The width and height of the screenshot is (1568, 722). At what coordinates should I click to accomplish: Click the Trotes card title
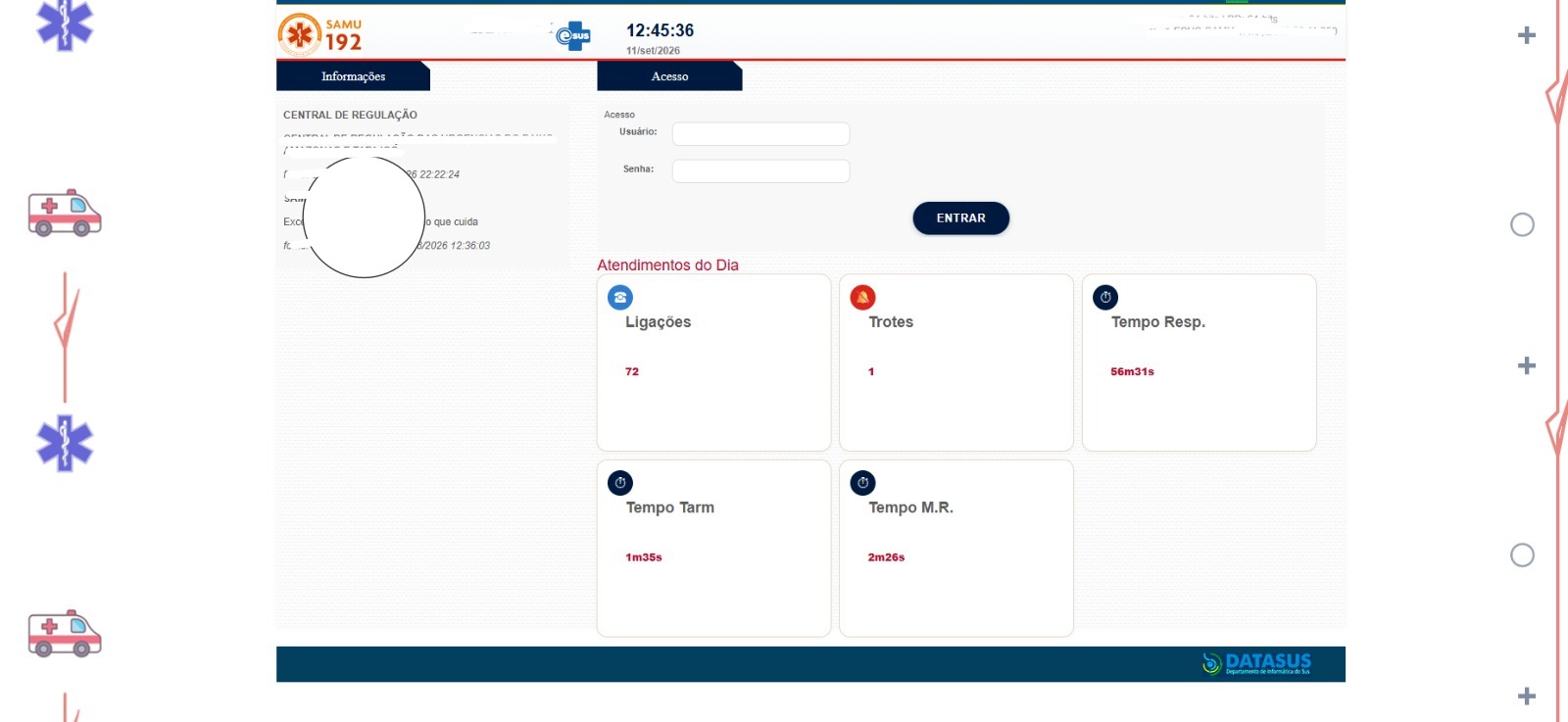tap(891, 322)
